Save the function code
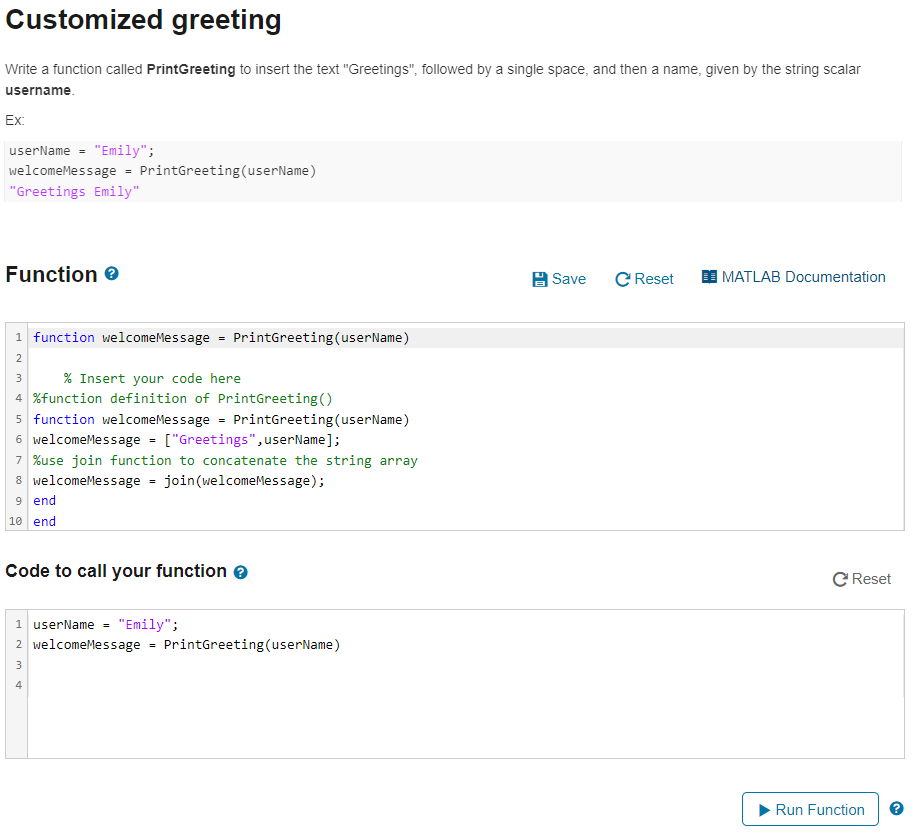This screenshot has height=835, width=924. 559,279
